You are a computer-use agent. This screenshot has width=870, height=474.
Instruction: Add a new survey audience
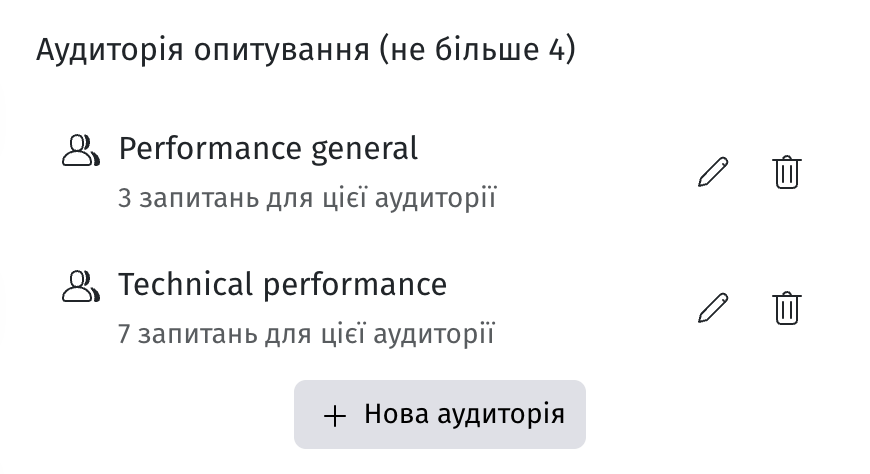tap(440, 414)
